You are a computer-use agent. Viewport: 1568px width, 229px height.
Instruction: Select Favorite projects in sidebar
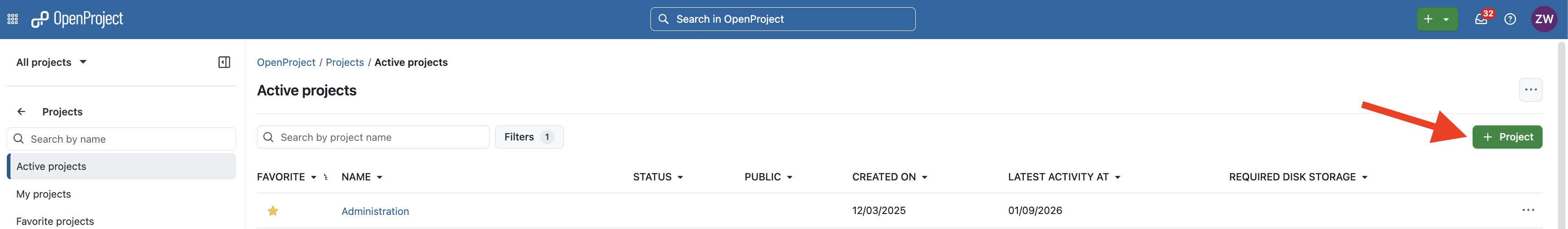55,221
